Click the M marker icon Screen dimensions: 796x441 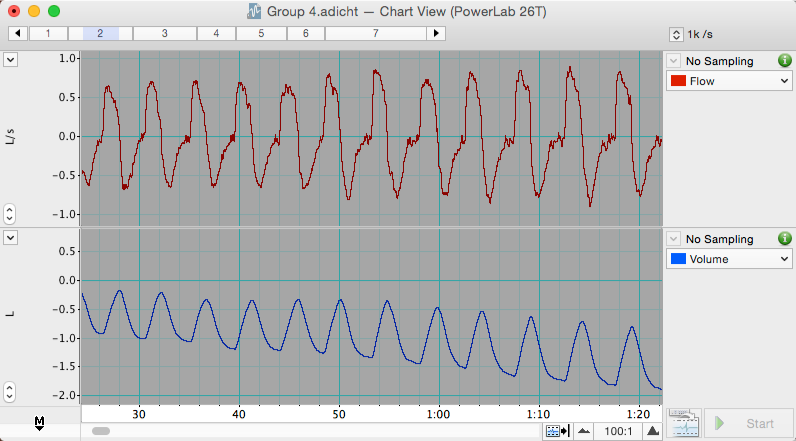39,423
